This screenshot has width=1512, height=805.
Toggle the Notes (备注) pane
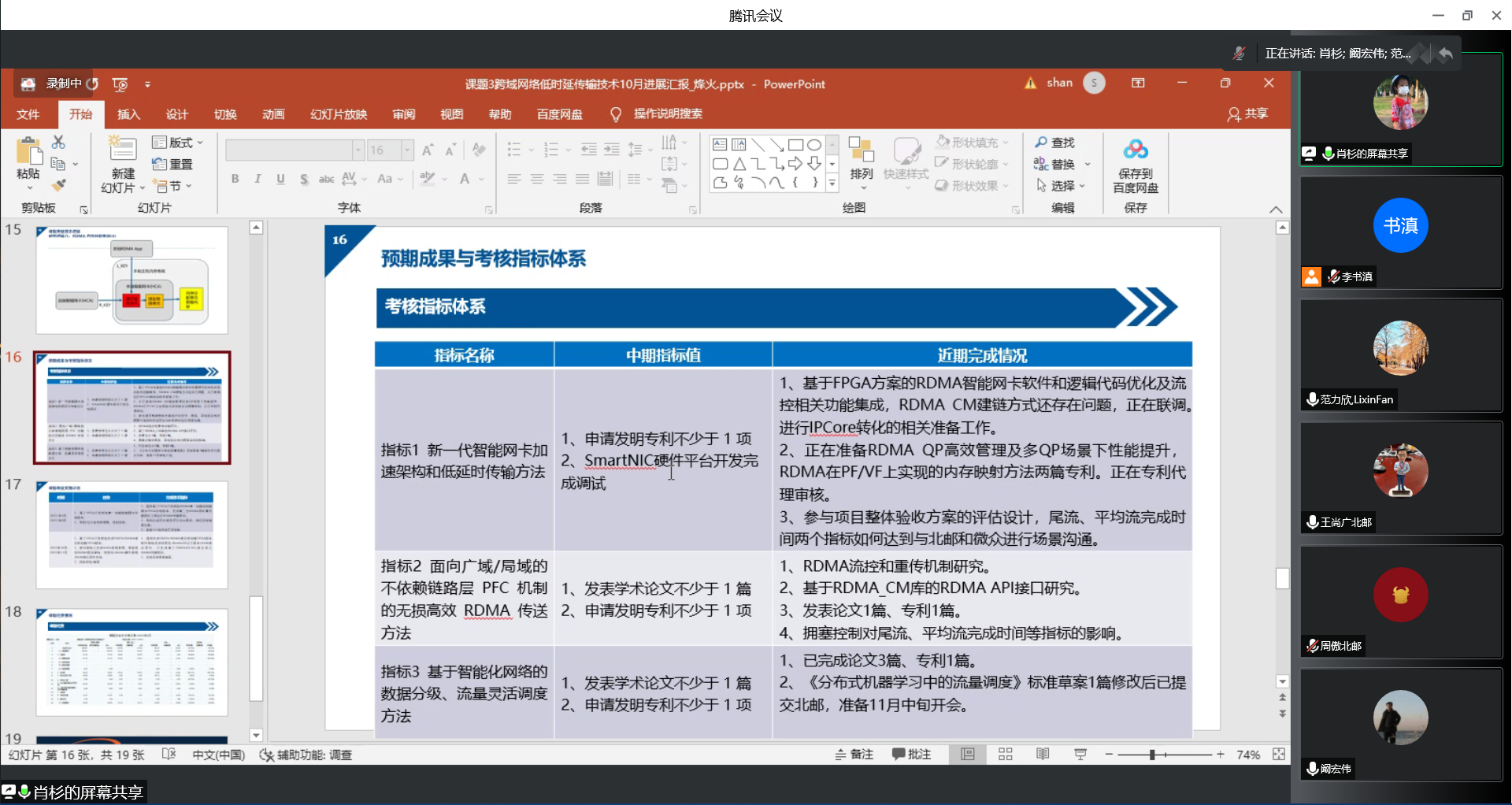click(854, 755)
